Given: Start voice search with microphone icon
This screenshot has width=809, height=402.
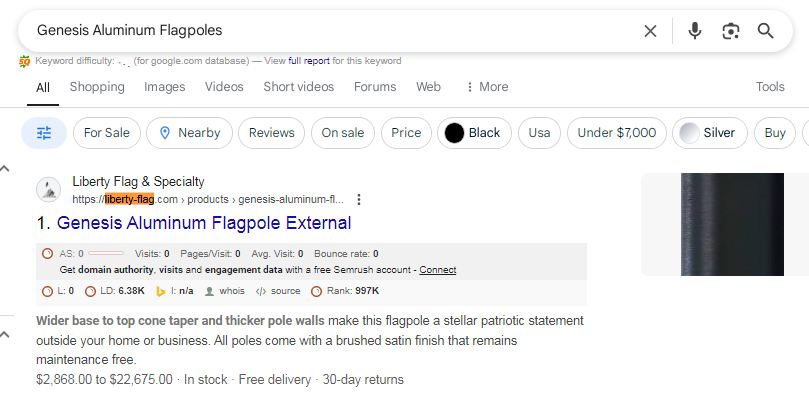Looking at the screenshot, I should point(695,31).
